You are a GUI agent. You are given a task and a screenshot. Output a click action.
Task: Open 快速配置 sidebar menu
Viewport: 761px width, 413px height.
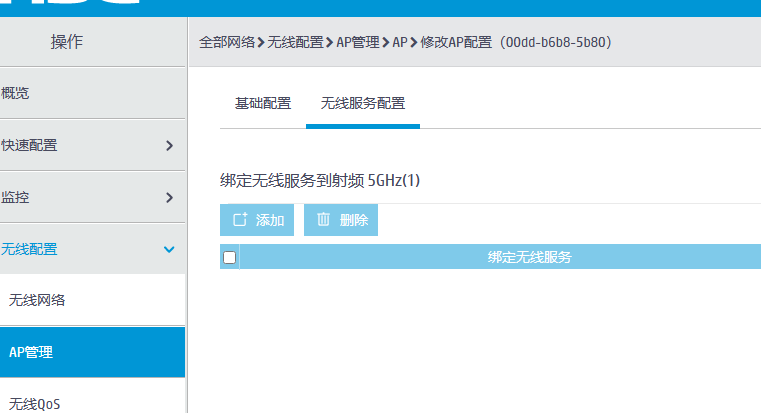[92, 145]
